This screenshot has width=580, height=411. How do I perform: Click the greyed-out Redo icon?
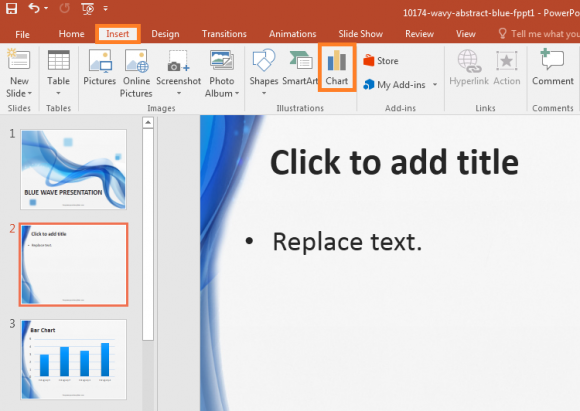pyautogui.click(x=64, y=8)
